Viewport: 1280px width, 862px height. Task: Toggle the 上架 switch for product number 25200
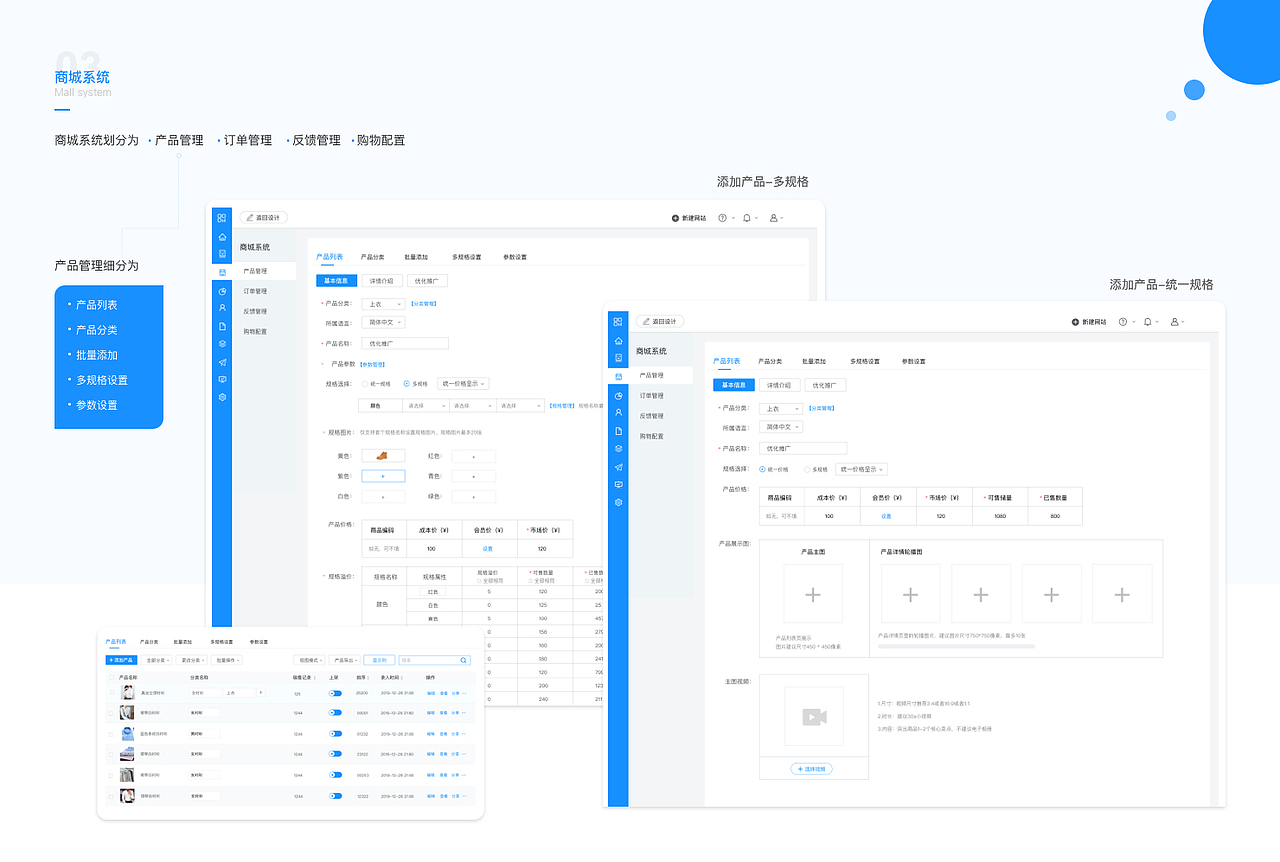coord(335,693)
